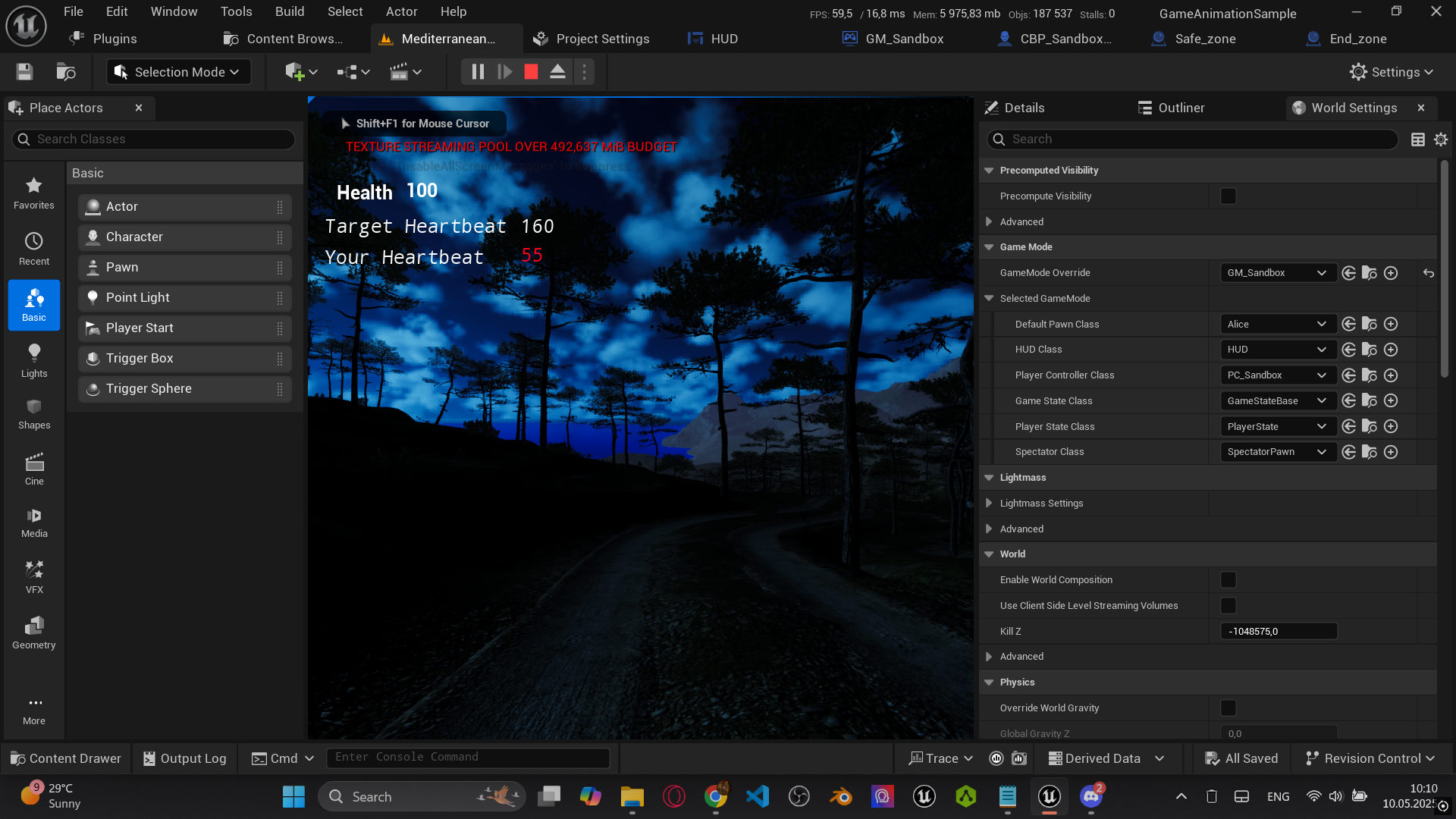The image size is (1456, 819).
Task: Reset GameMode Override to default arrow
Action: [x=1429, y=273]
